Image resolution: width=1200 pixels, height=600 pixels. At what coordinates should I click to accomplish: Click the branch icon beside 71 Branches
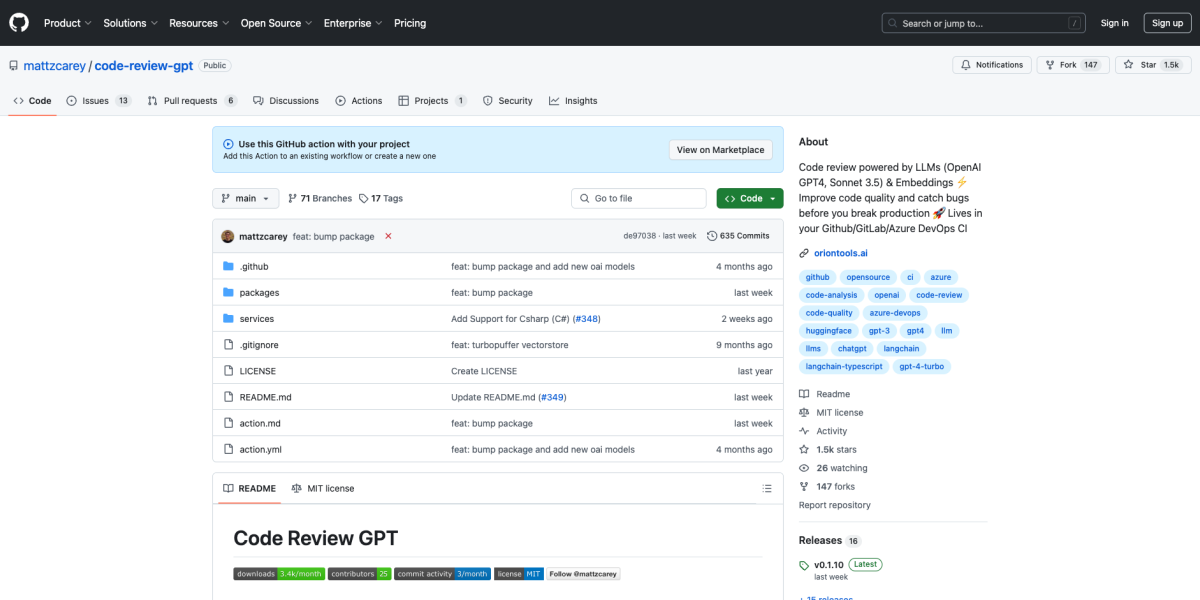pyautogui.click(x=290, y=197)
